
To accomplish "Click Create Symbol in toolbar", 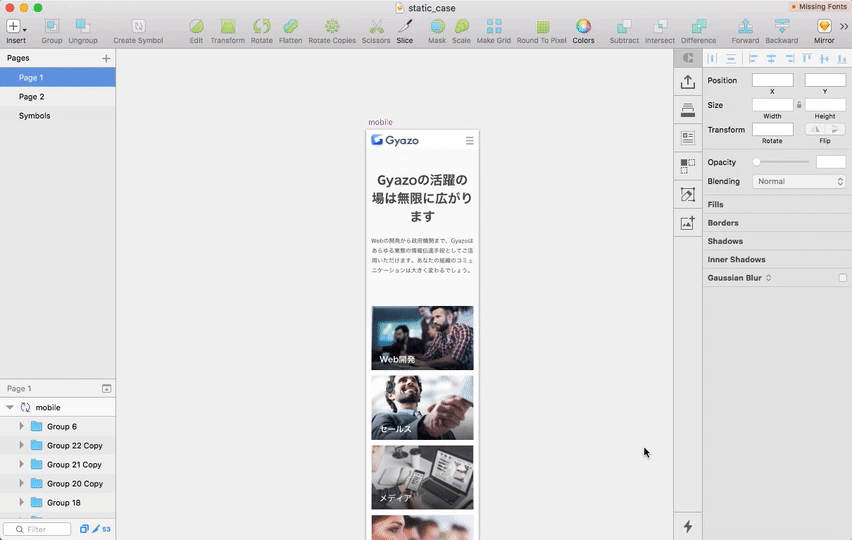I will coord(138,32).
